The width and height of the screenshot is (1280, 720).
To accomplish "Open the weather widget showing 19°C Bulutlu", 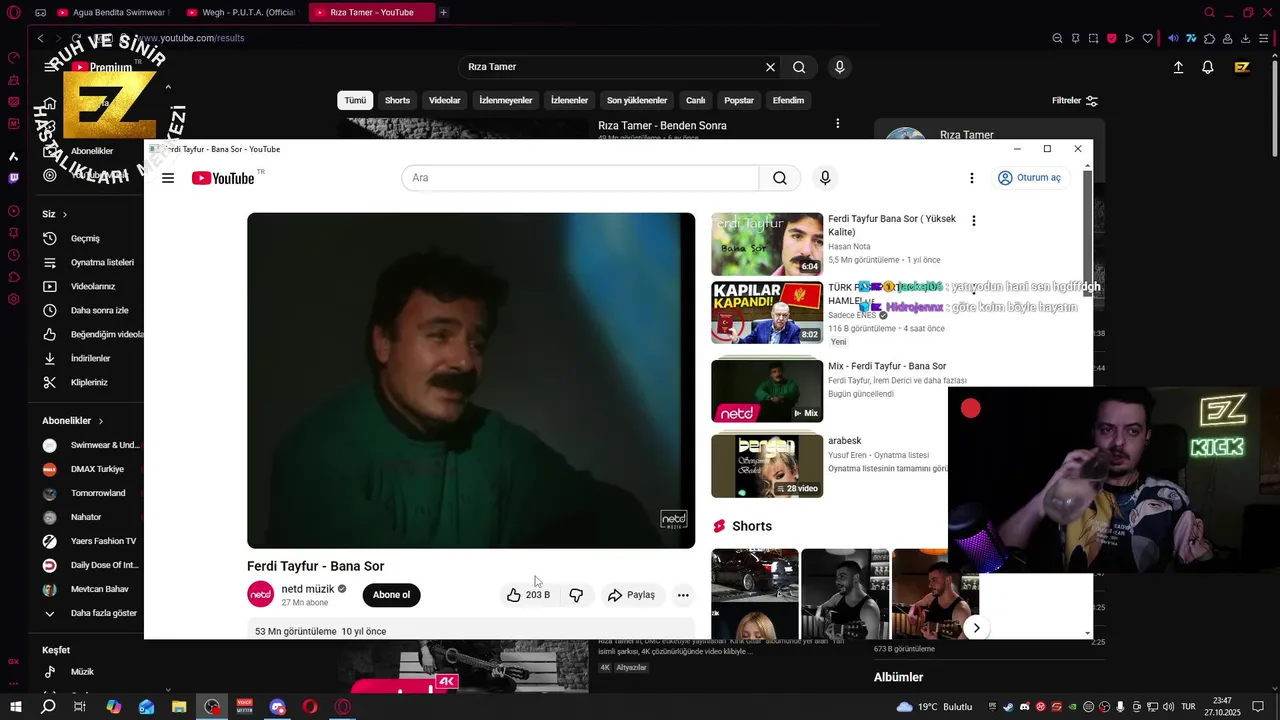I will (x=934, y=706).
